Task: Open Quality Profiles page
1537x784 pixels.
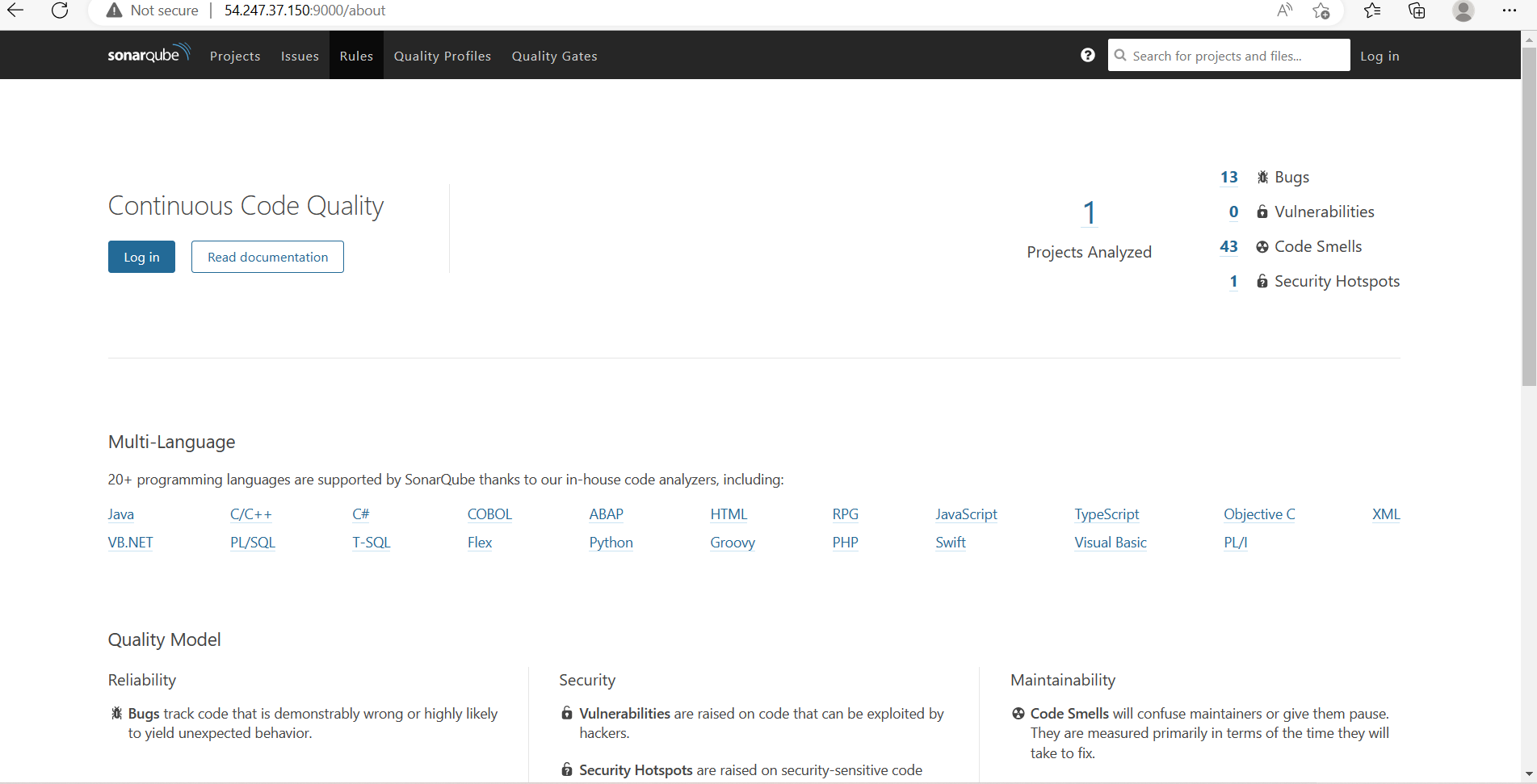Action: tap(443, 56)
